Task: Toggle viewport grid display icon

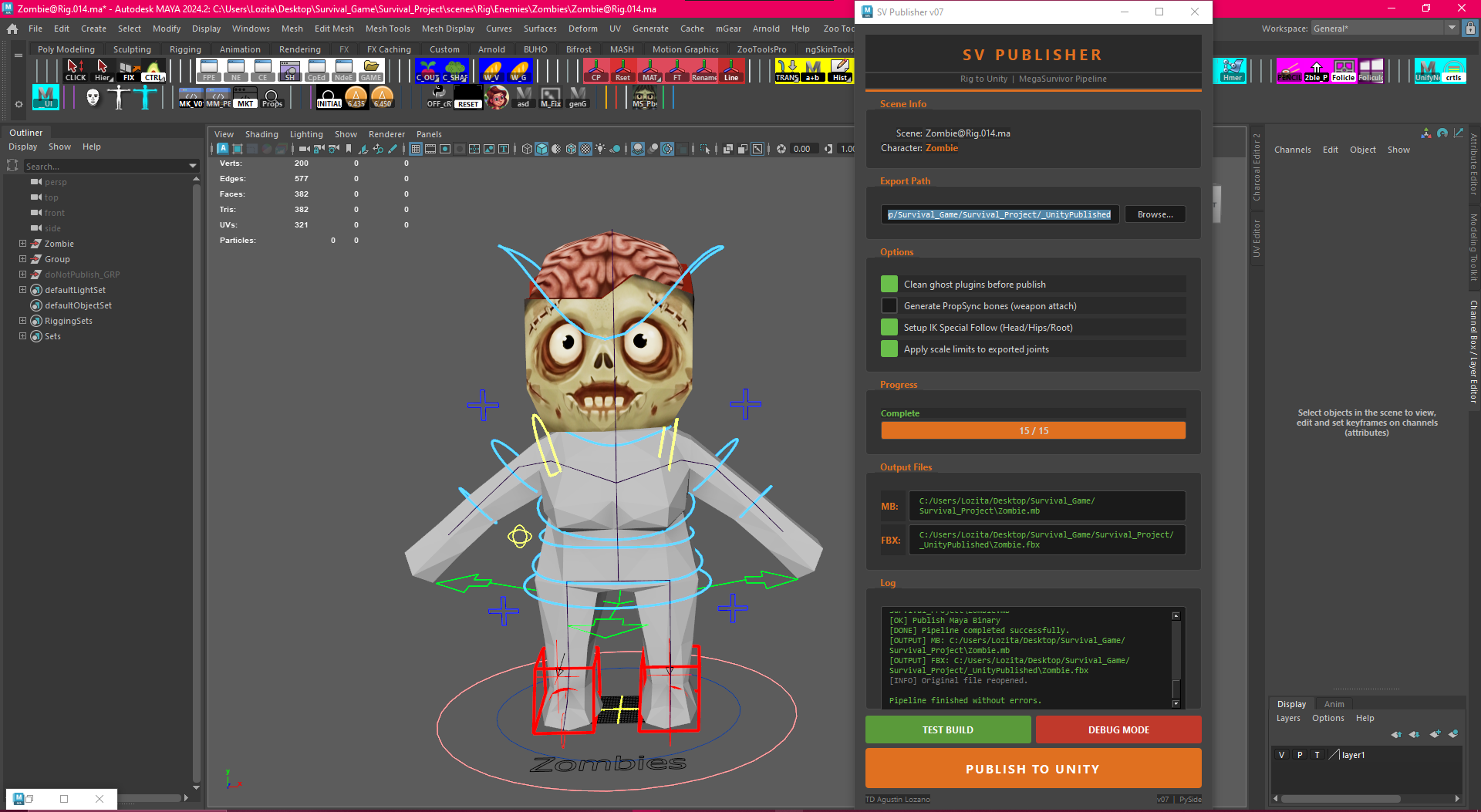Action: pos(416,149)
